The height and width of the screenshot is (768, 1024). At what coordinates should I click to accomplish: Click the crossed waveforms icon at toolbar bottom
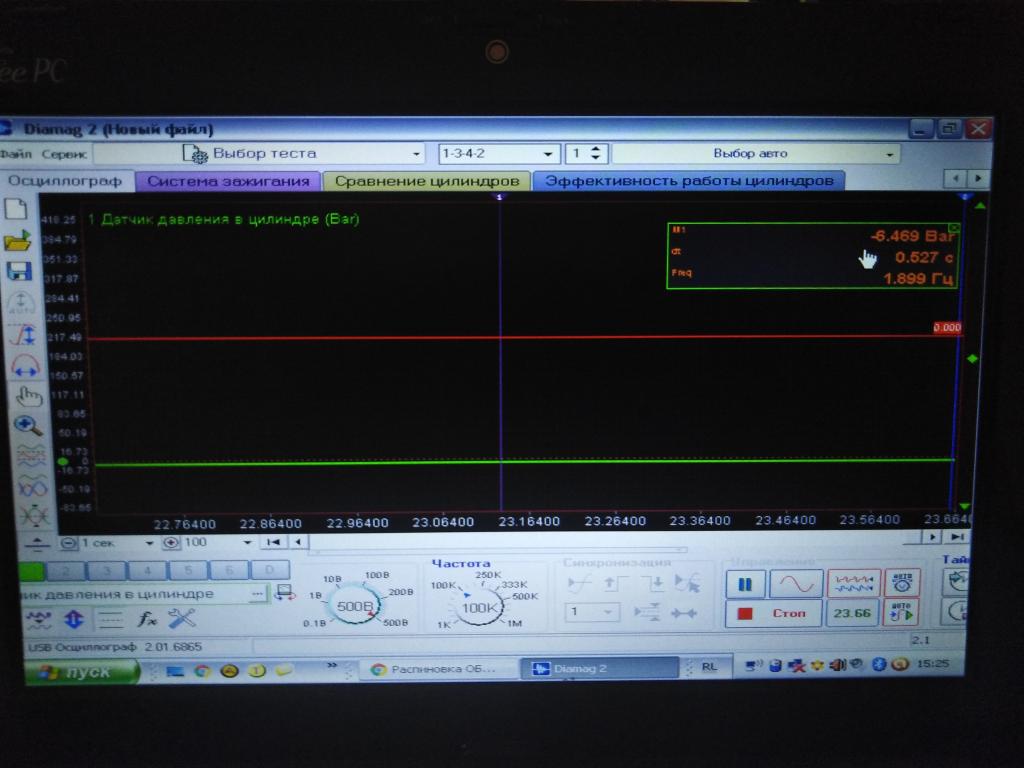[x=34, y=516]
